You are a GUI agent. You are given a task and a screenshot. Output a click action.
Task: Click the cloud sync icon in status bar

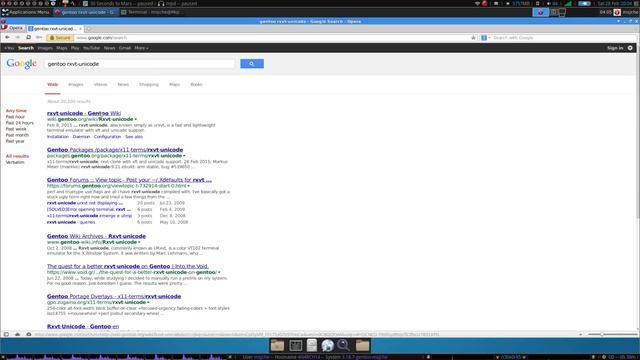click(18, 334)
